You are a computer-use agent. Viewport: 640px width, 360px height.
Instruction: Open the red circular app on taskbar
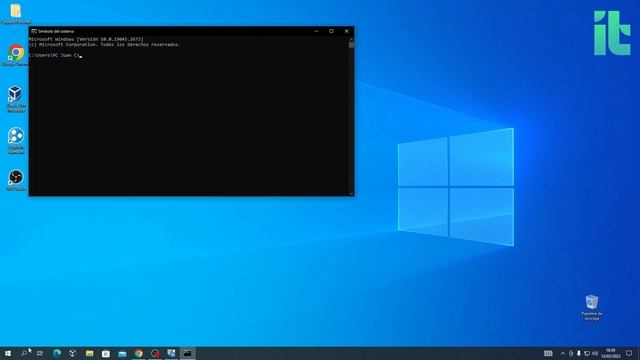155,353
